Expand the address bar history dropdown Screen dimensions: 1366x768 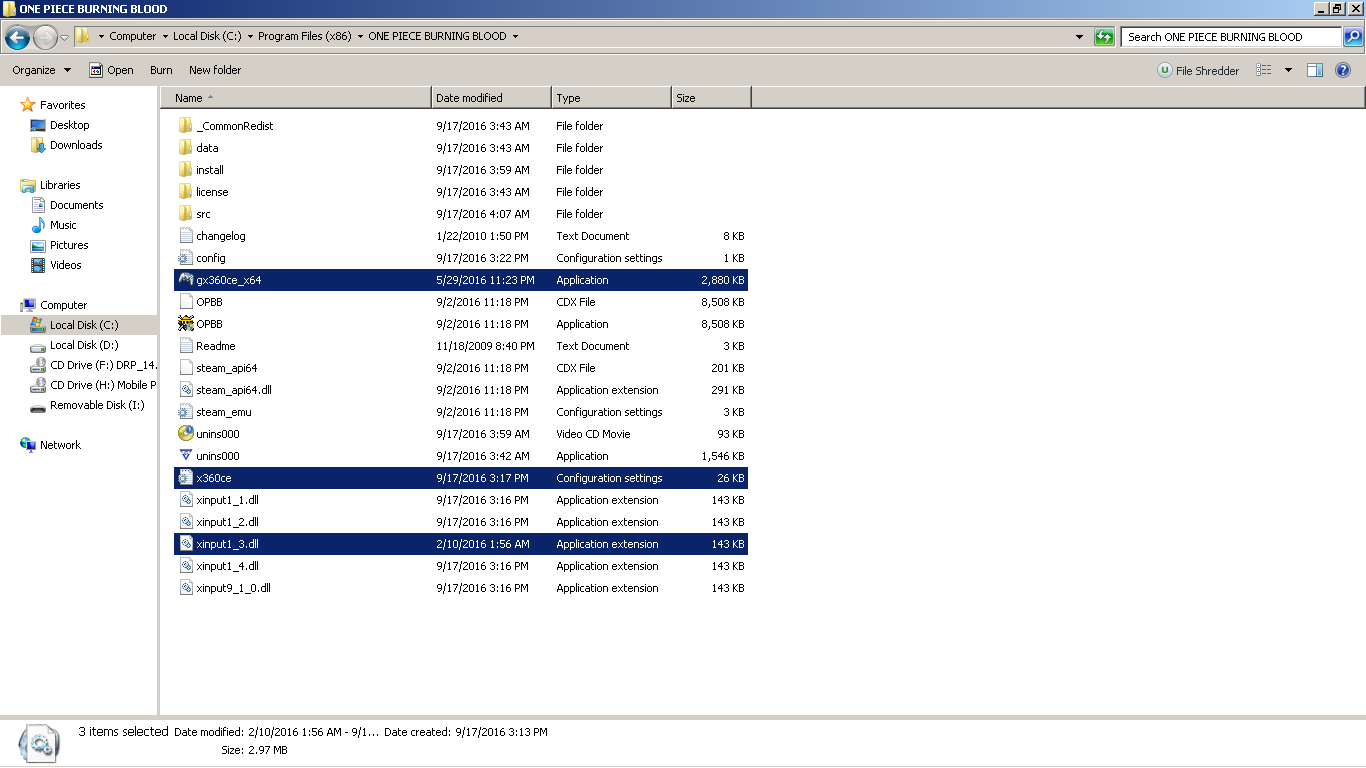1079,37
